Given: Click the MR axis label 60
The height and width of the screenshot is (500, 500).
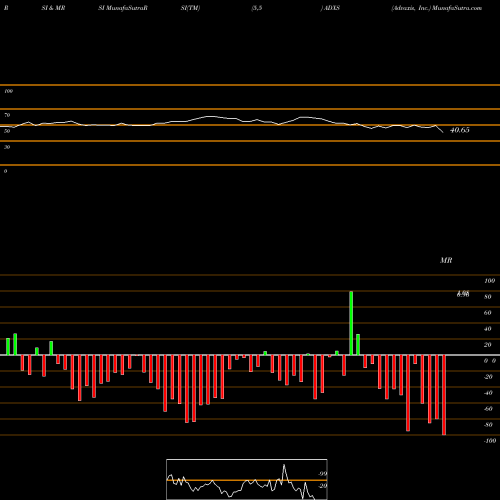Looking at the screenshot, I should tap(488, 313).
